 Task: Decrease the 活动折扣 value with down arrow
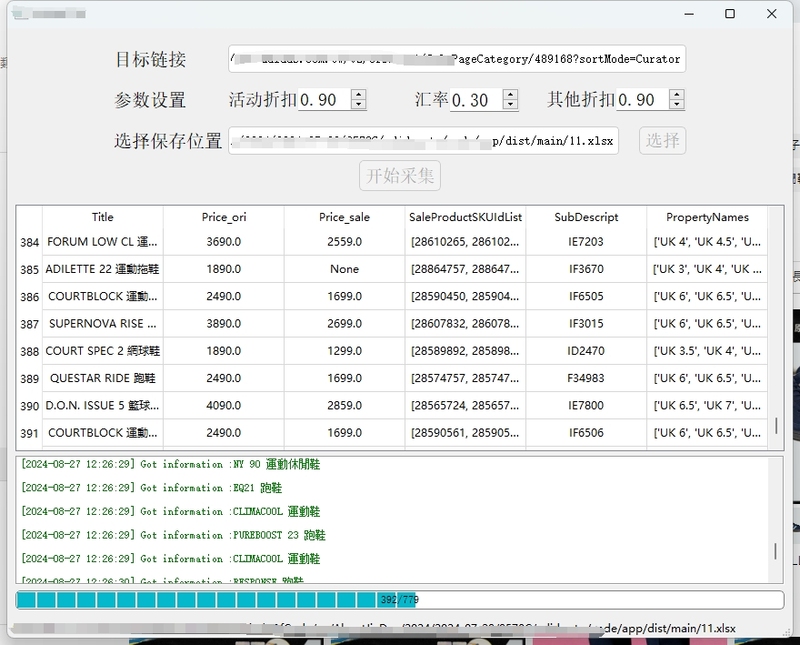(x=359, y=104)
